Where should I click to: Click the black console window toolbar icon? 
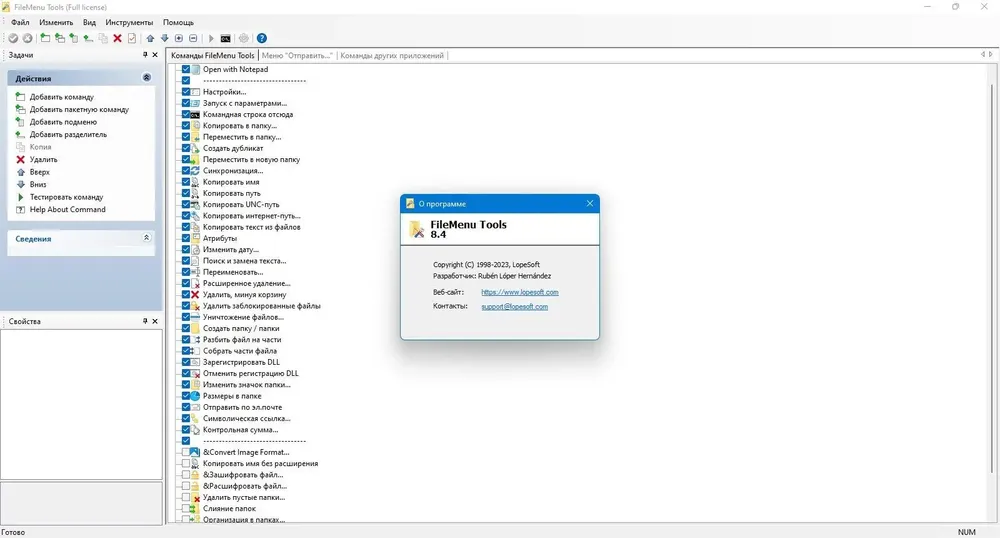point(225,38)
